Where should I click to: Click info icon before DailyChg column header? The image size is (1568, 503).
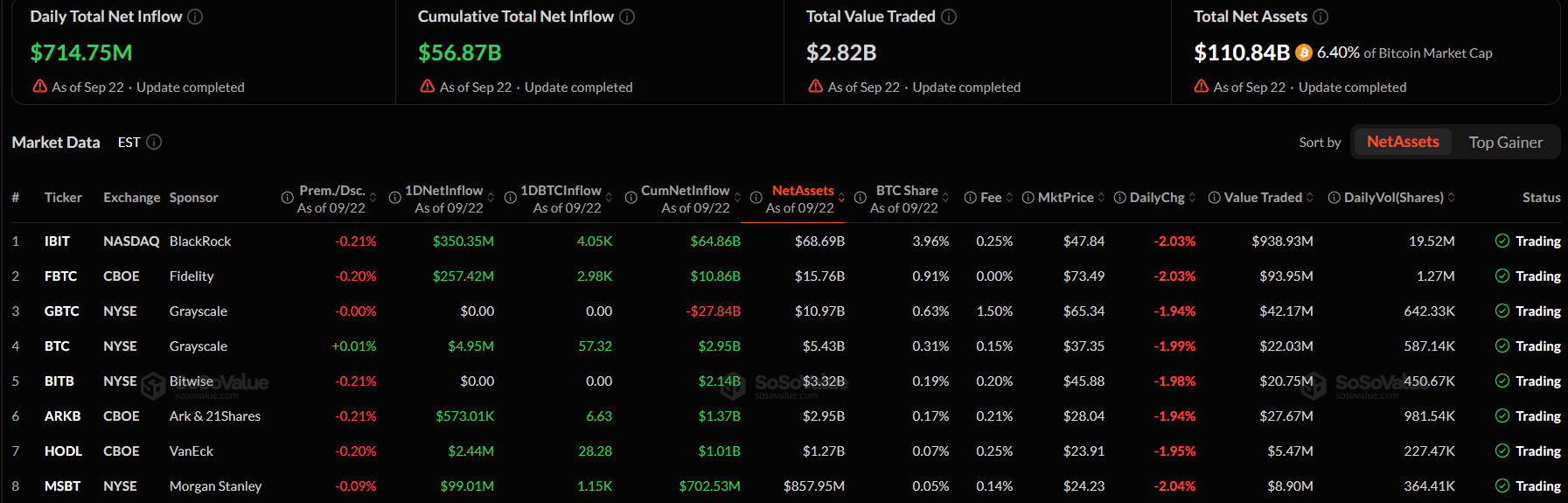pyautogui.click(x=1120, y=198)
